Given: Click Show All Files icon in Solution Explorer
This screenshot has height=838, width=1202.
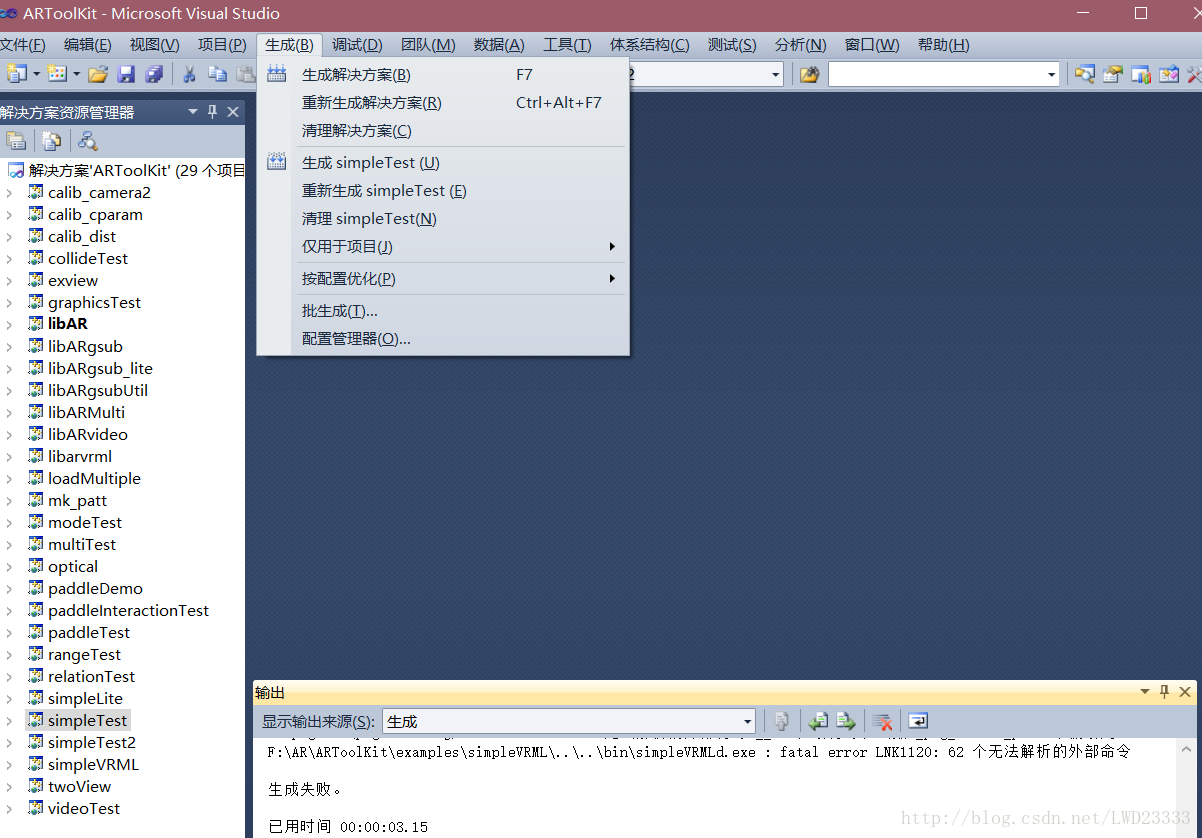Looking at the screenshot, I should pos(51,141).
